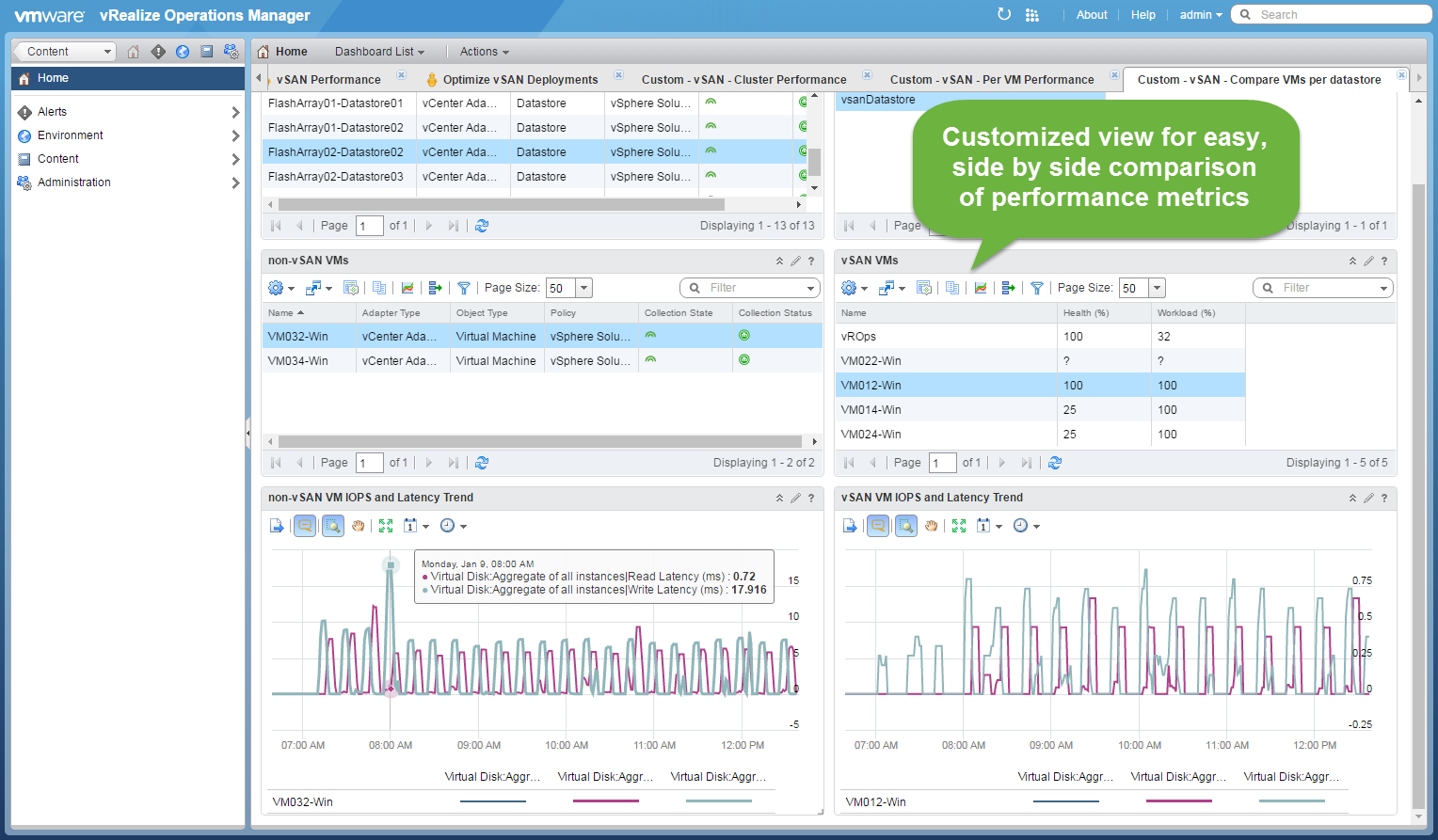Click main dashboard vertical scrollbar
Screen dimensions: 1438x840
(x=1419, y=497)
